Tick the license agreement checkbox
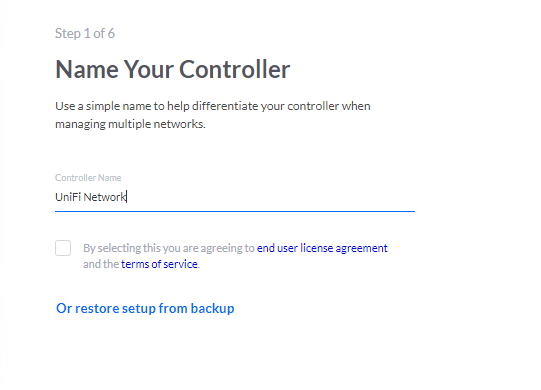541x390 pixels. tap(63, 248)
